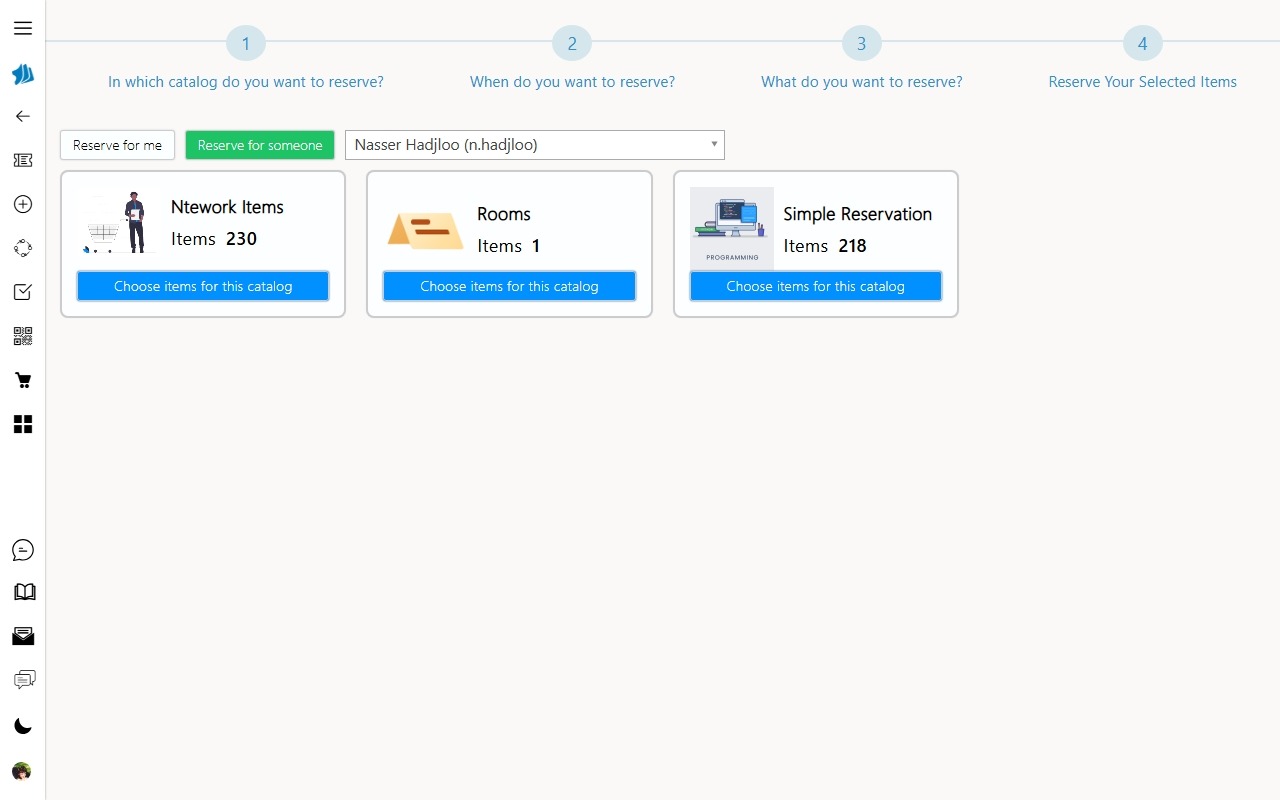The width and height of the screenshot is (1280, 800).
Task: Open the open-book documentation icon
Action: point(23,592)
